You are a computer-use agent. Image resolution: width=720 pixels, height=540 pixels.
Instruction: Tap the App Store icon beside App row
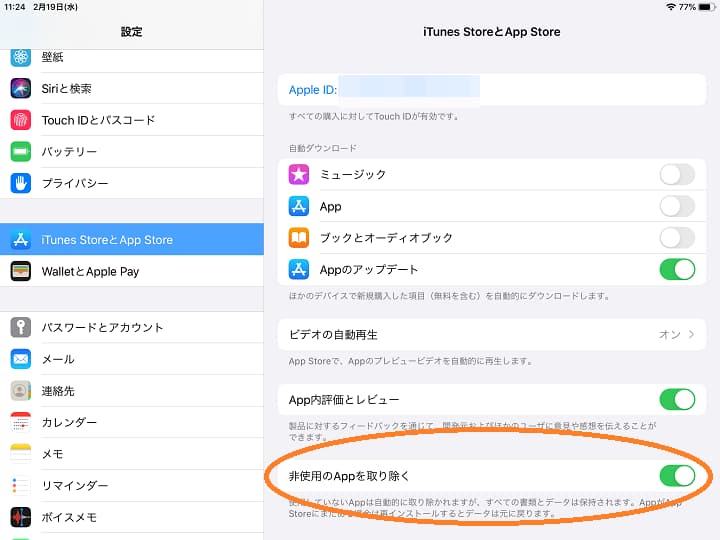click(299, 206)
